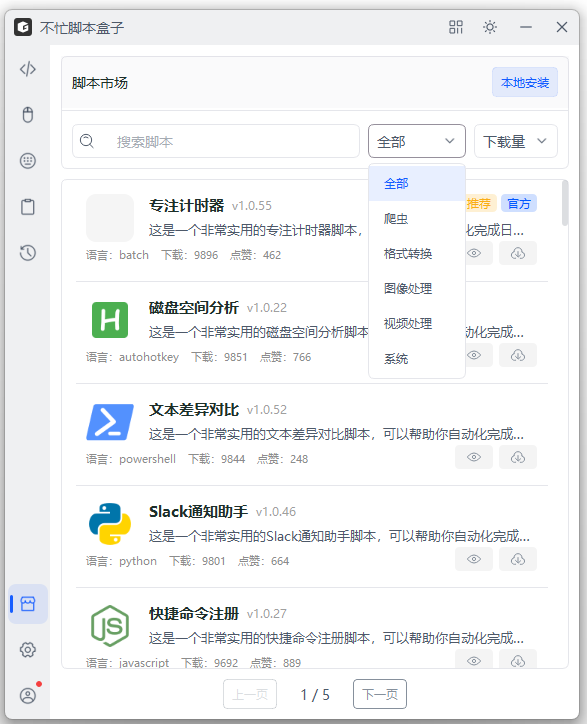Viewport: 587px width, 724px height.
Task: Choose 图像处理 category option
Action: tap(417, 289)
